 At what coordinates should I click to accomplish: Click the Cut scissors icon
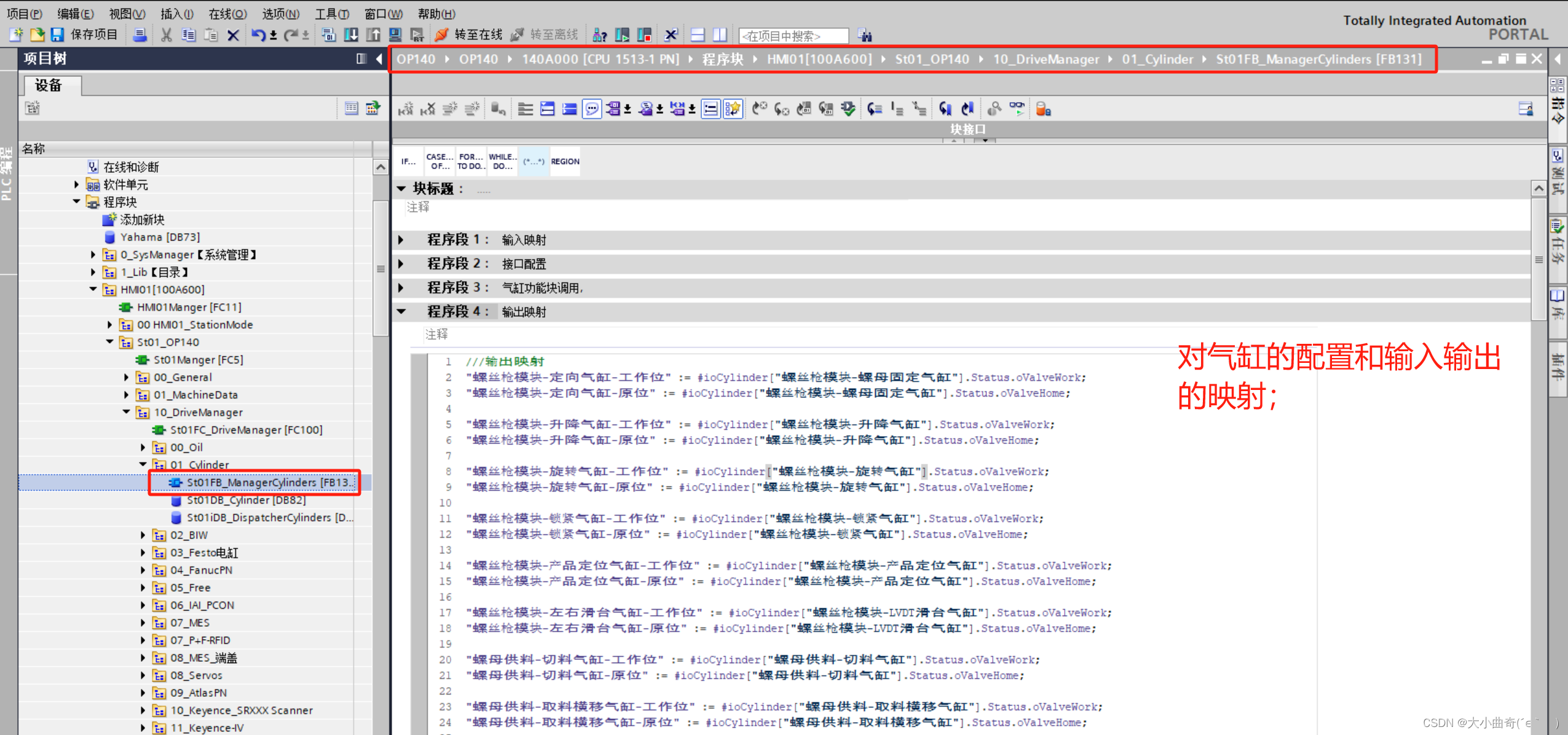point(166,35)
